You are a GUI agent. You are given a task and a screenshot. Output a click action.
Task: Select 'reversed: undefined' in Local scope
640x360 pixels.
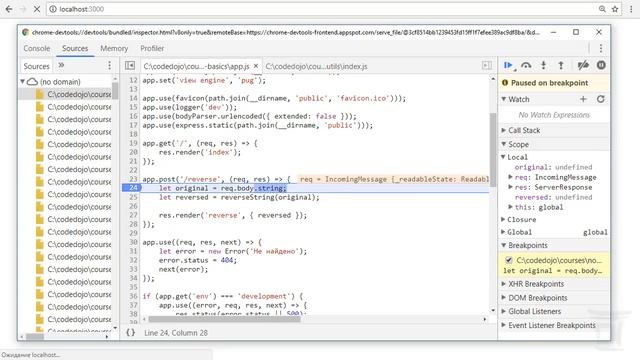[x=553, y=197]
